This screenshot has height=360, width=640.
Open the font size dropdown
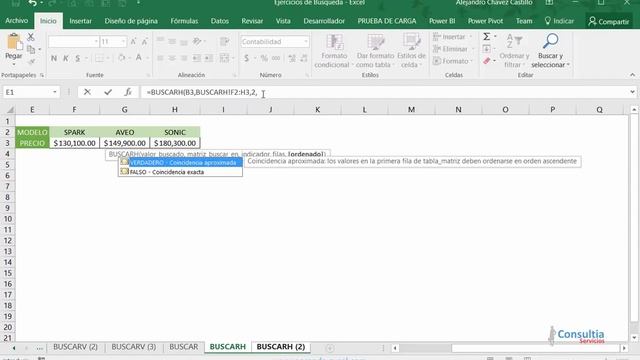pos(122,42)
